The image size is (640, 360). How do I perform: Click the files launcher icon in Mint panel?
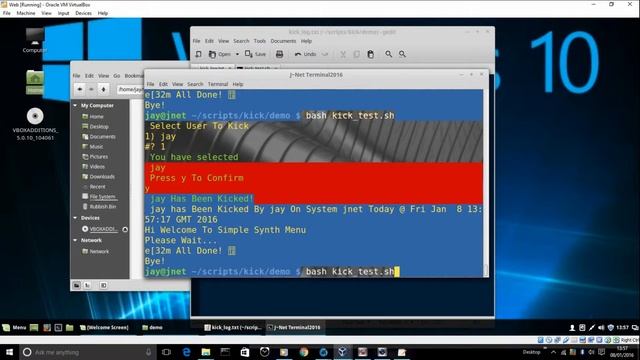point(69,327)
